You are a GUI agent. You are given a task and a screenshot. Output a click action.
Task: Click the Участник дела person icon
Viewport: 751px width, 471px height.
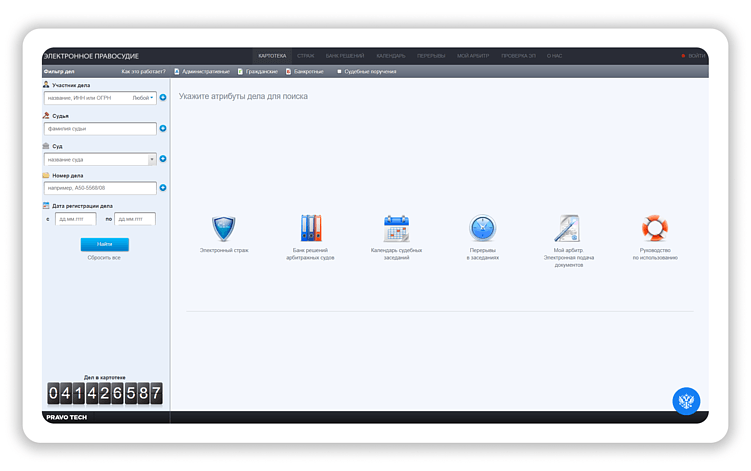[x=46, y=84]
